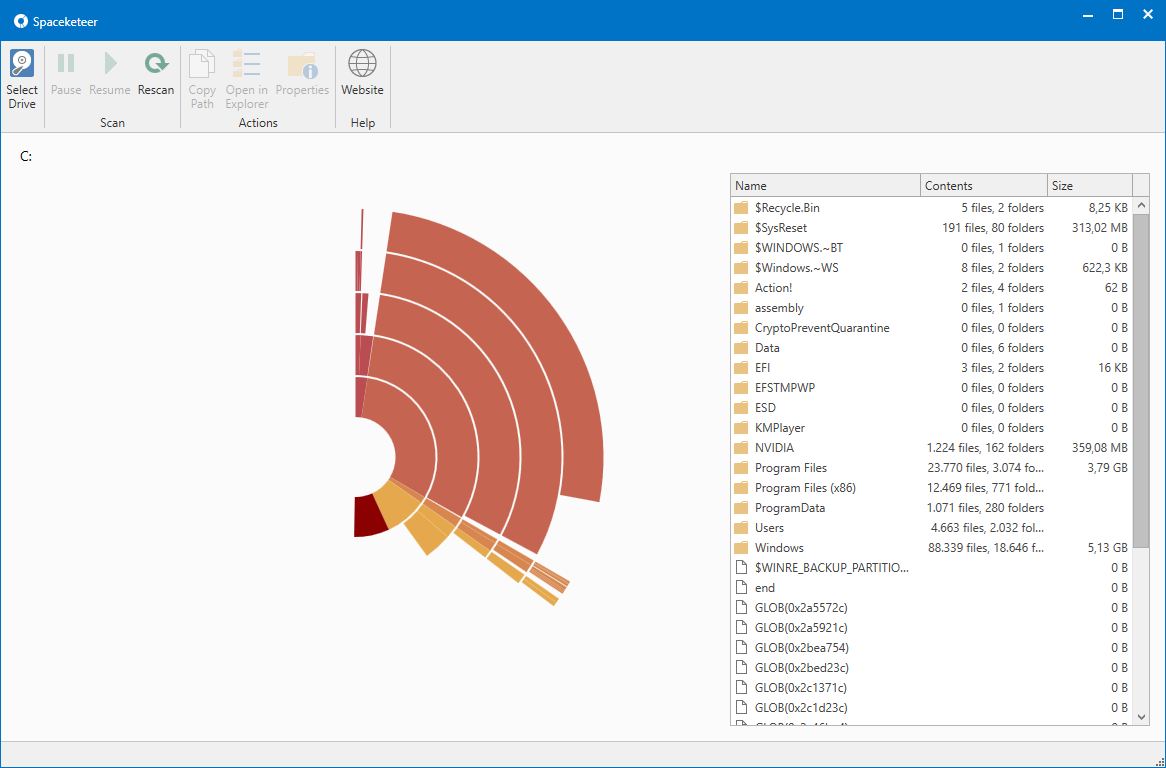Choose the $SysReset folder entry
This screenshot has width=1166, height=768.
780,228
